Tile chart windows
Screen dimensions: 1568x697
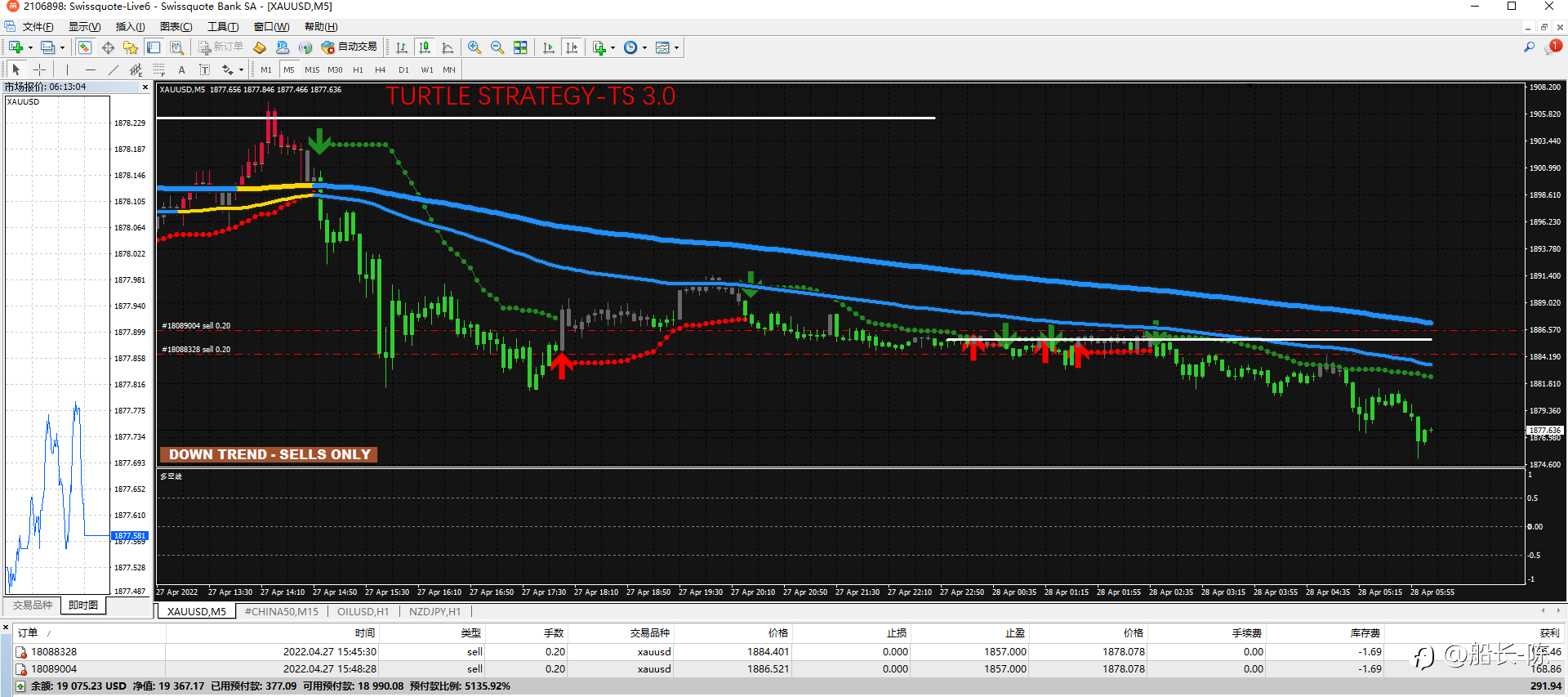520,47
